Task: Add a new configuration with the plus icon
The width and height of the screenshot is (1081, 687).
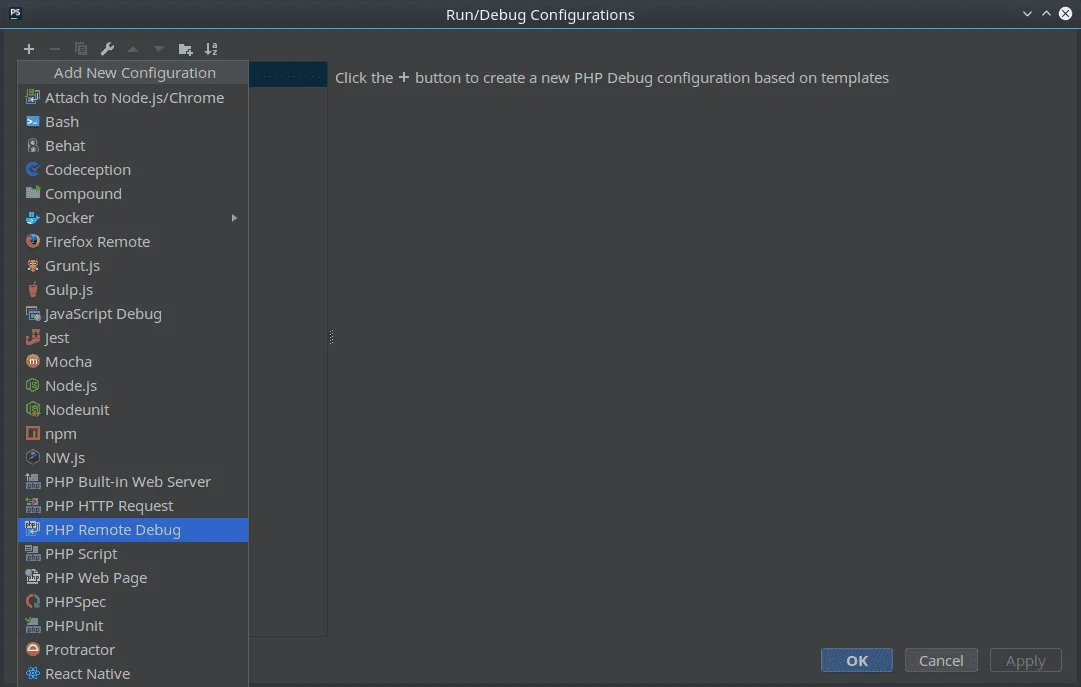Action: tap(28, 49)
